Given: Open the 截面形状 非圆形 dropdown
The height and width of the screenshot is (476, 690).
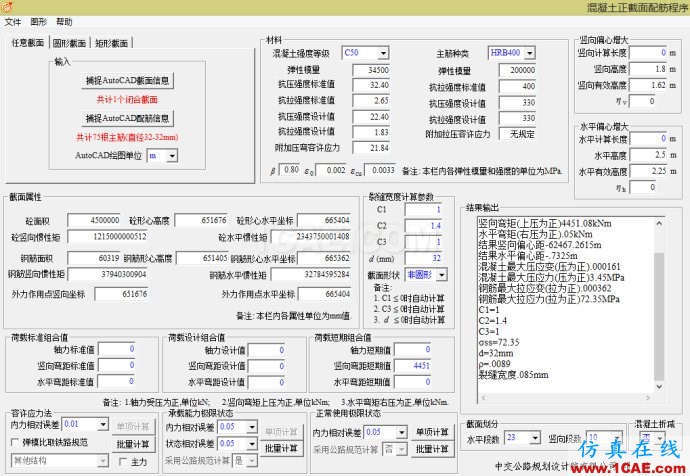Looking at the screenshot, I should pos(442,275).
